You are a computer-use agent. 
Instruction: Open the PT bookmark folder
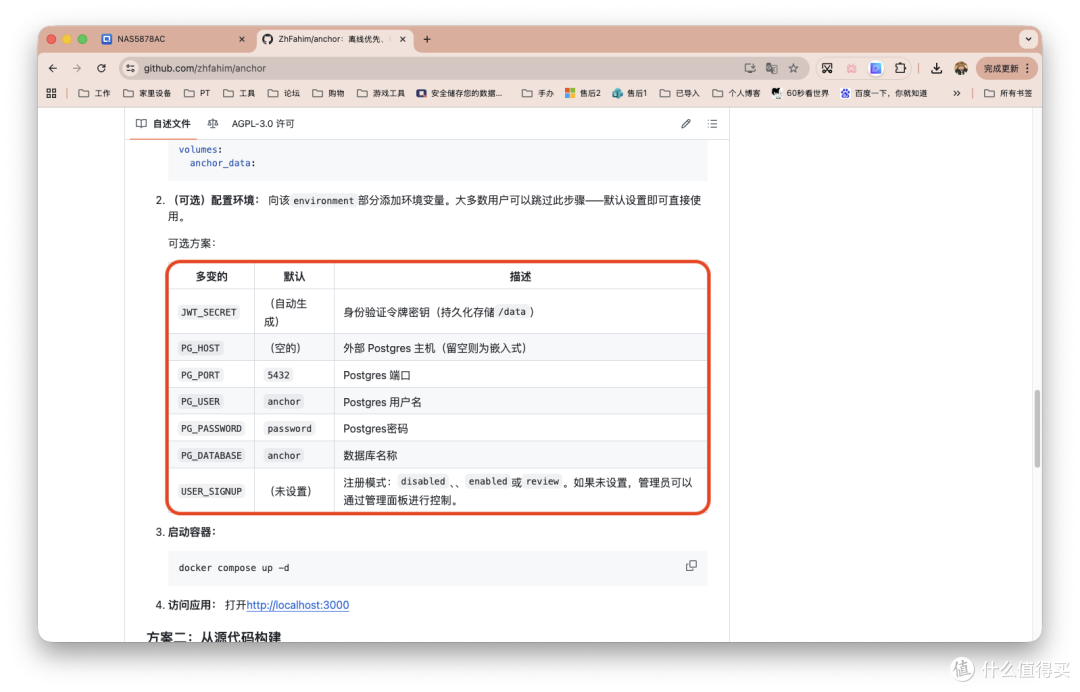click(197, 93)
